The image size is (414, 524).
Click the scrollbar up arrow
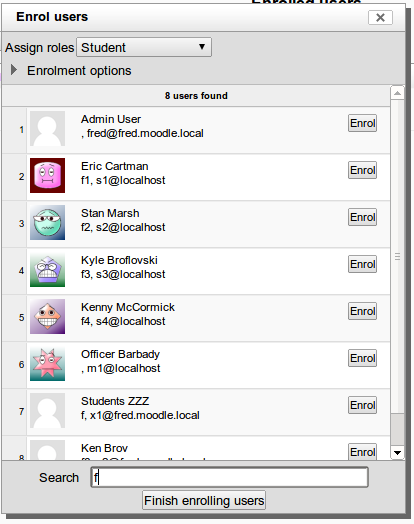coord(397,93)
